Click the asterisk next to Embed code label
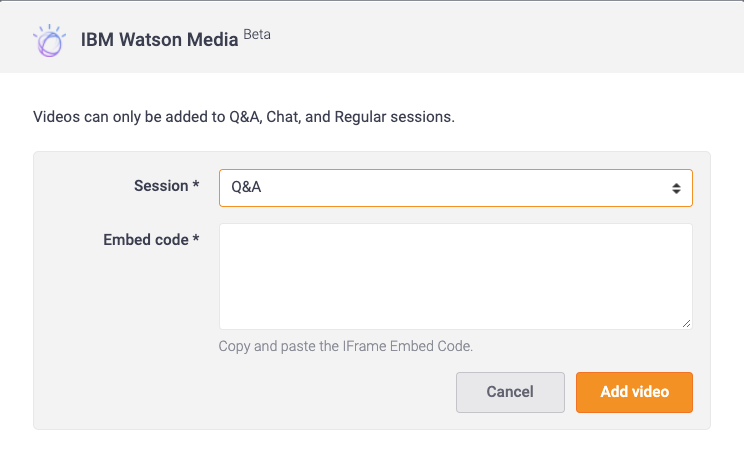The width and height of the screenshot is (744, 474). click(x=195, y=237)
